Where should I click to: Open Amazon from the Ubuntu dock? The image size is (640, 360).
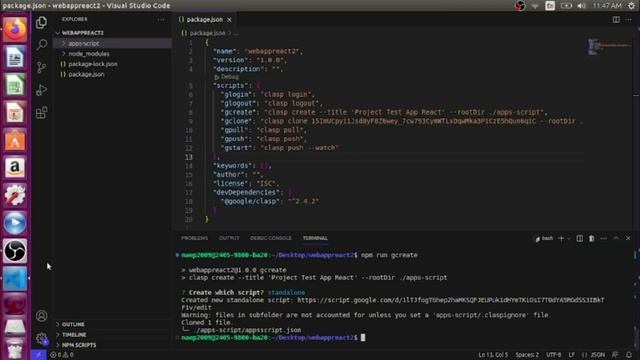(15, 168)
